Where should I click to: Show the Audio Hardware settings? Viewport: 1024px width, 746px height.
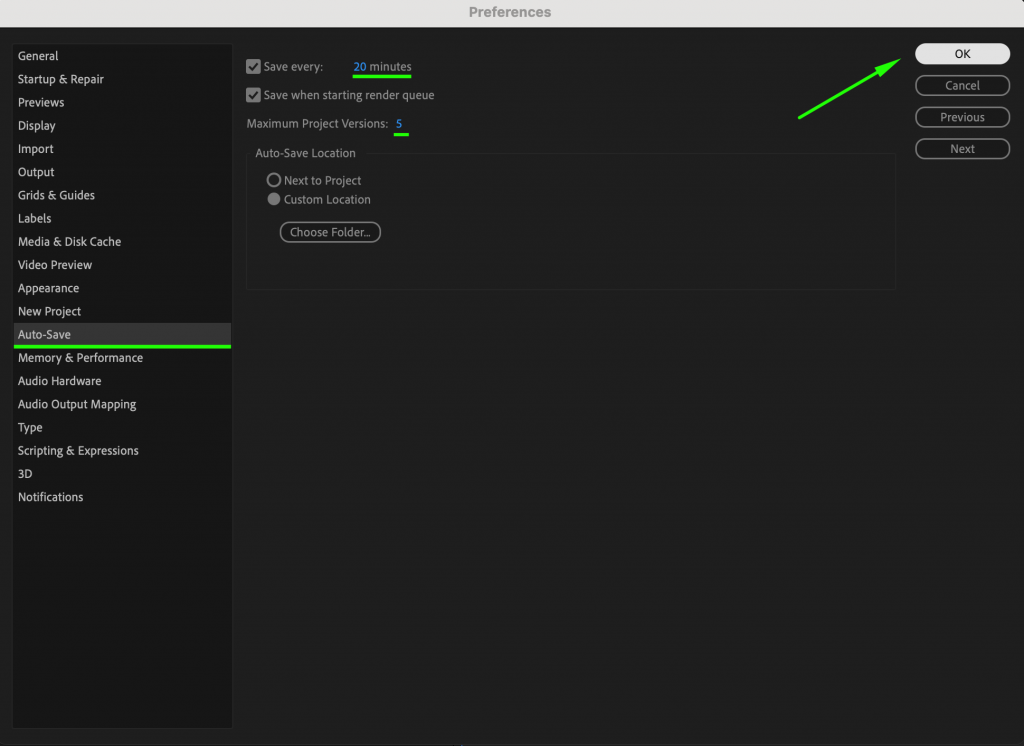[x=59, y=381]
